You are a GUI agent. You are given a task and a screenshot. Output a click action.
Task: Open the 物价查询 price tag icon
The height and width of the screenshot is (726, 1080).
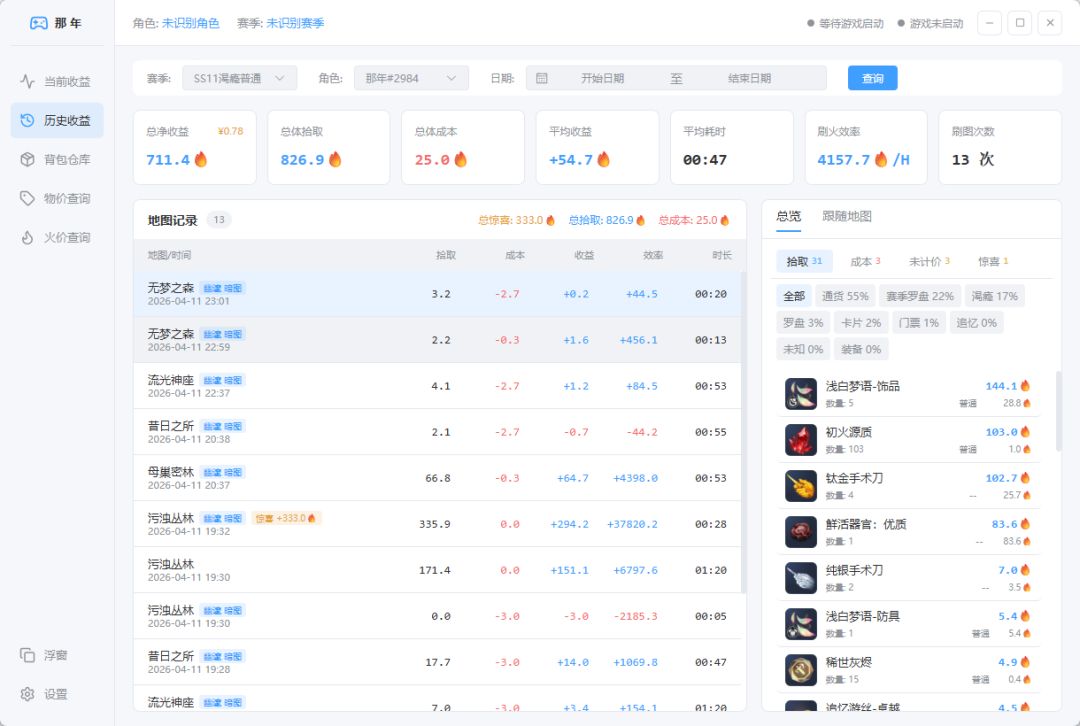[27, 198]
